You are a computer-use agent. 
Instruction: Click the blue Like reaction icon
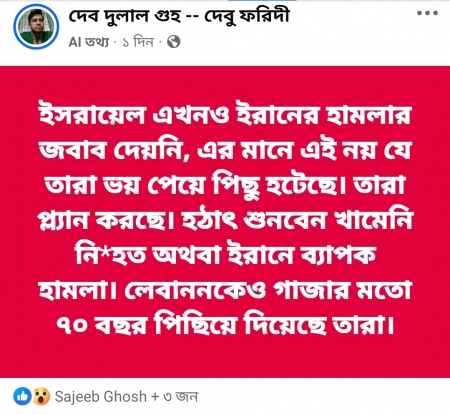click(x=22, y=396)
